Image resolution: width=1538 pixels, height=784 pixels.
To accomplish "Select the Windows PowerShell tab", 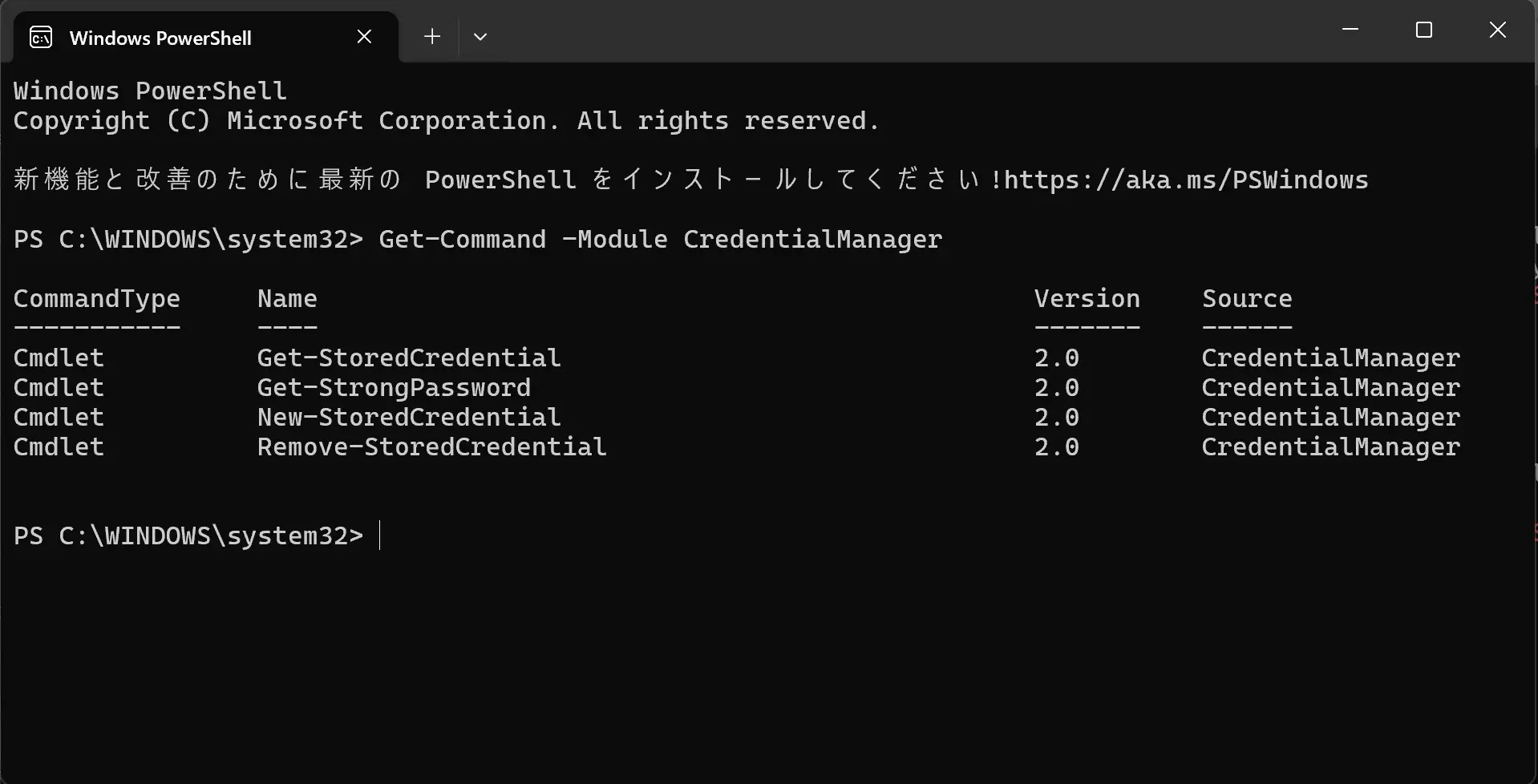I will click(x=205, y=37).
